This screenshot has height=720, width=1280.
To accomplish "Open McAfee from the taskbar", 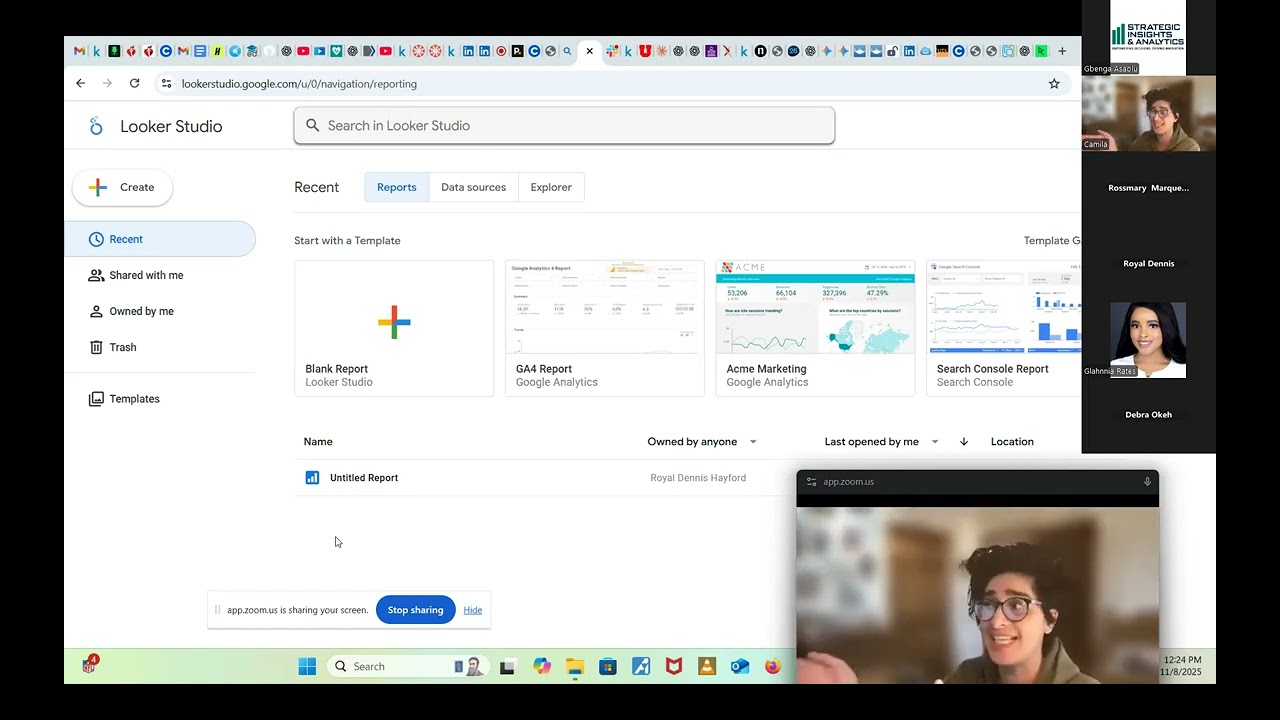I will click(x=674, y=666).
